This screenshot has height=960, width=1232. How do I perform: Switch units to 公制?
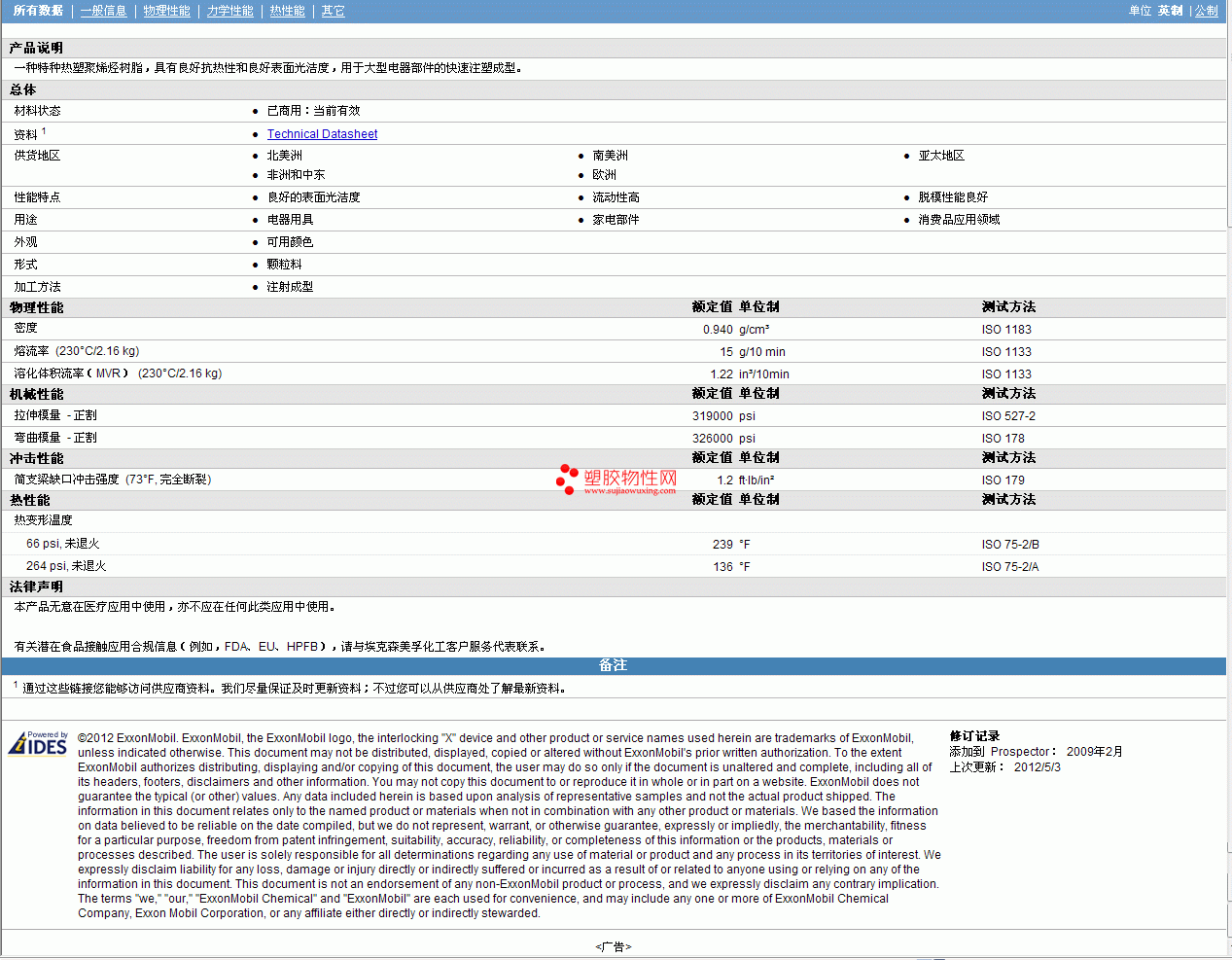click(x=1207, y=11)
